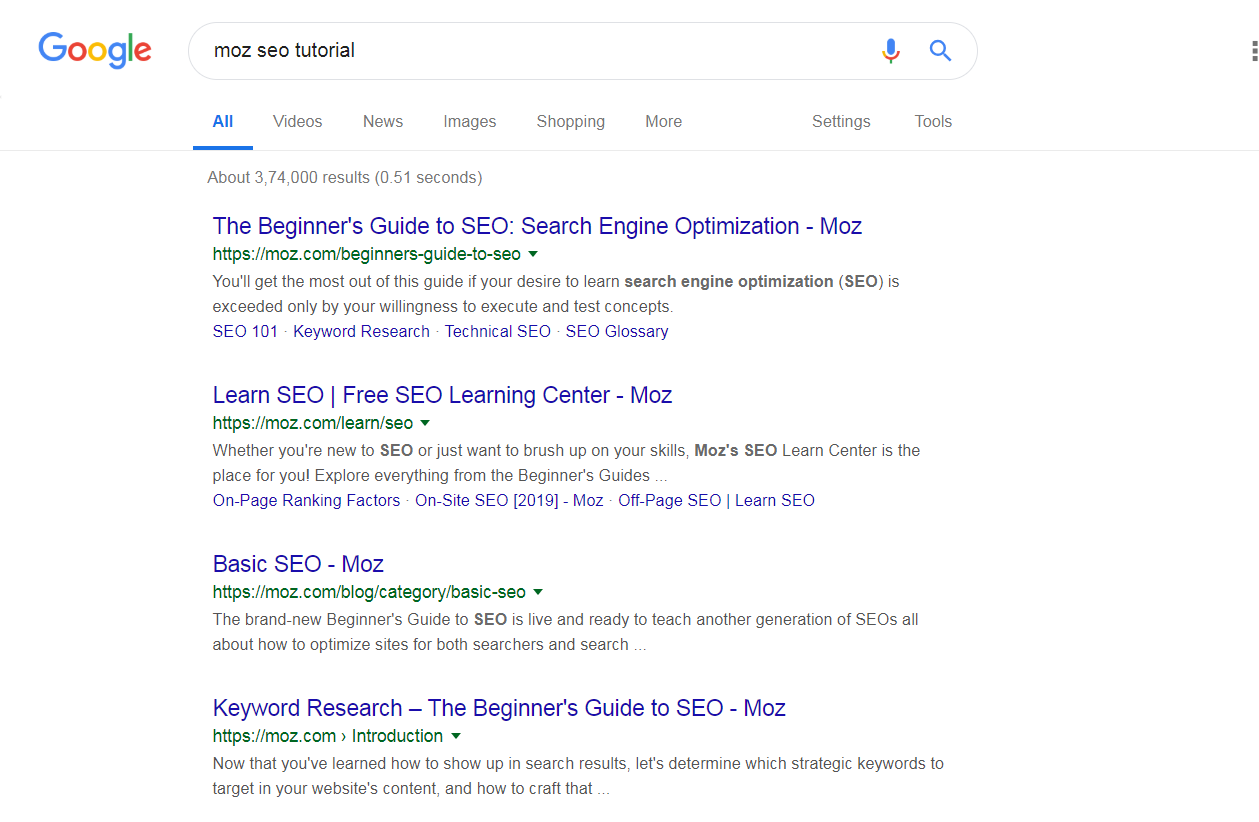The height and width of the screenshot is (822, 1259).
Task: Click the https://moz.com/blog/category/basic-seo green URL
Action: point(369,592)
